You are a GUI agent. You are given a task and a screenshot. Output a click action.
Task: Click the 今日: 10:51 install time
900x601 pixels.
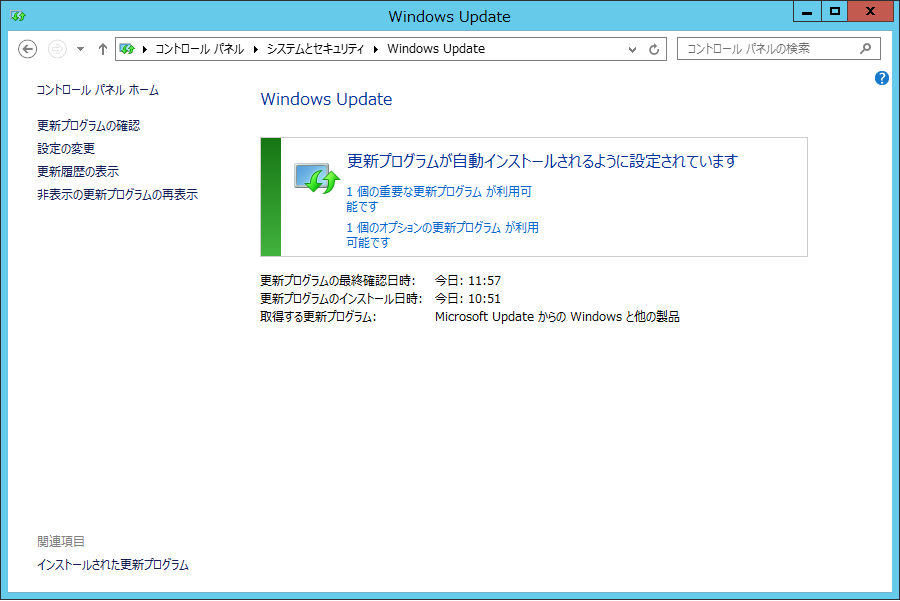pos(468,298)
